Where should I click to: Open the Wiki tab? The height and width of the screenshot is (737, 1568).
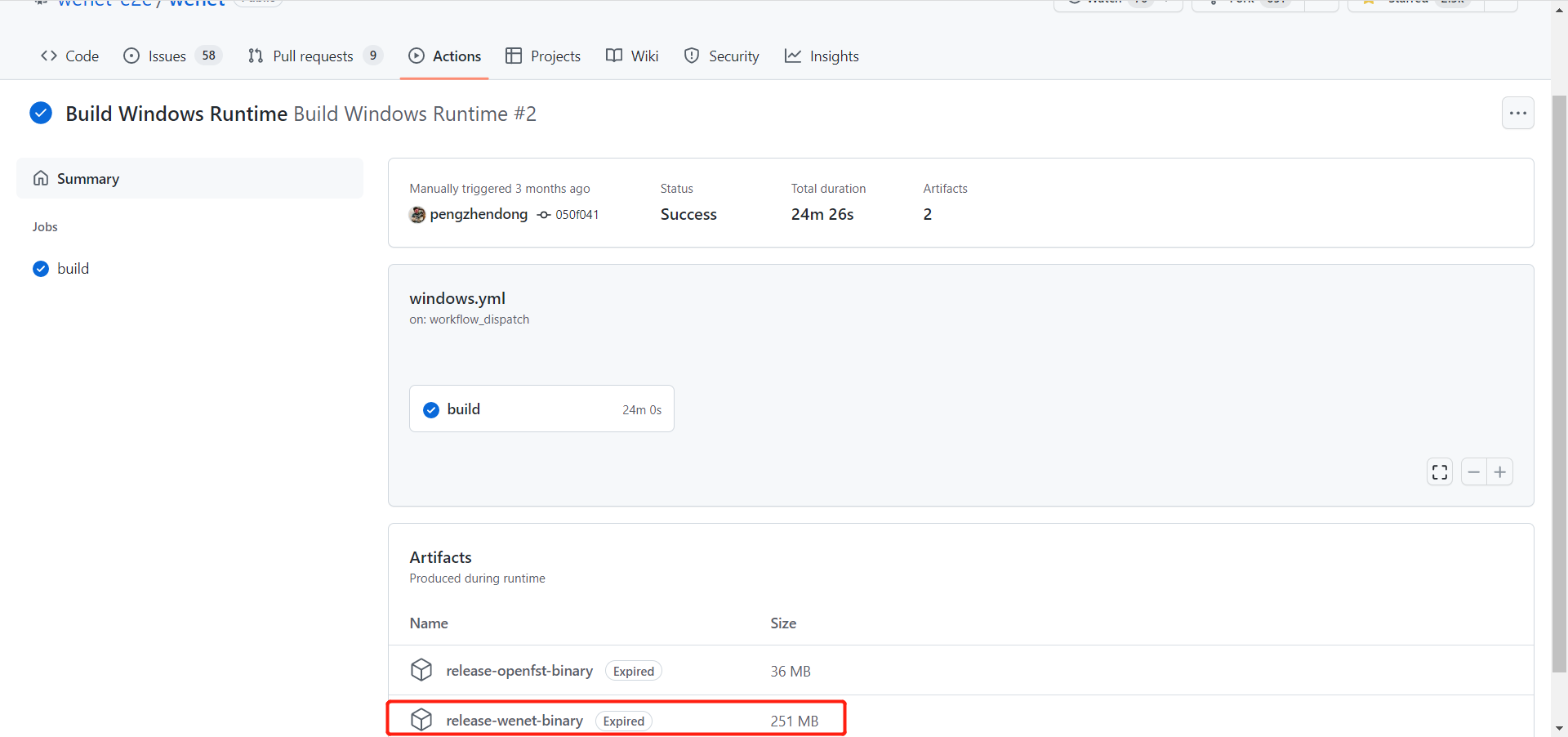[632, 56]
